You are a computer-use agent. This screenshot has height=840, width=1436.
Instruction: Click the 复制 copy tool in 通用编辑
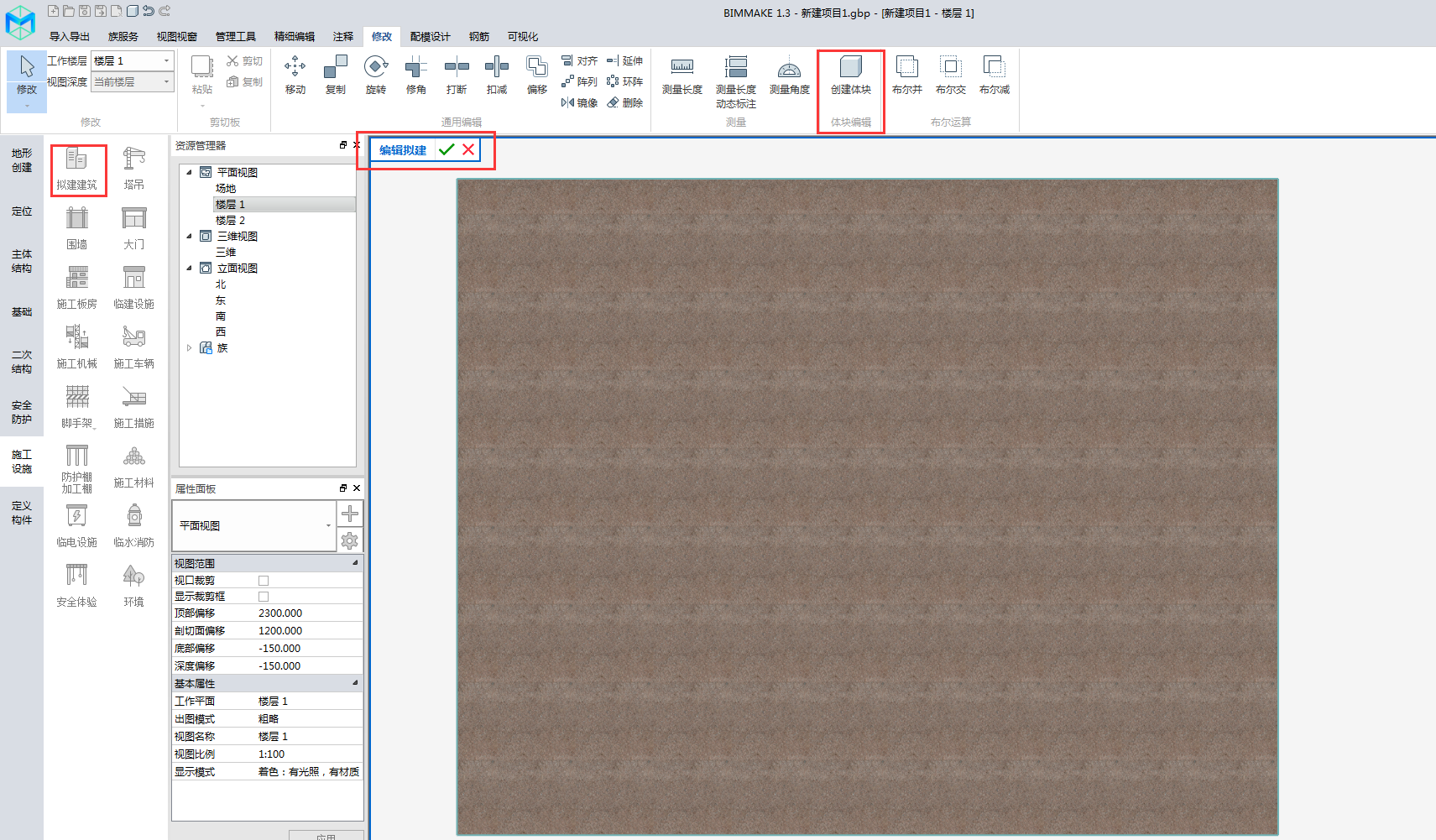[336, 75]
